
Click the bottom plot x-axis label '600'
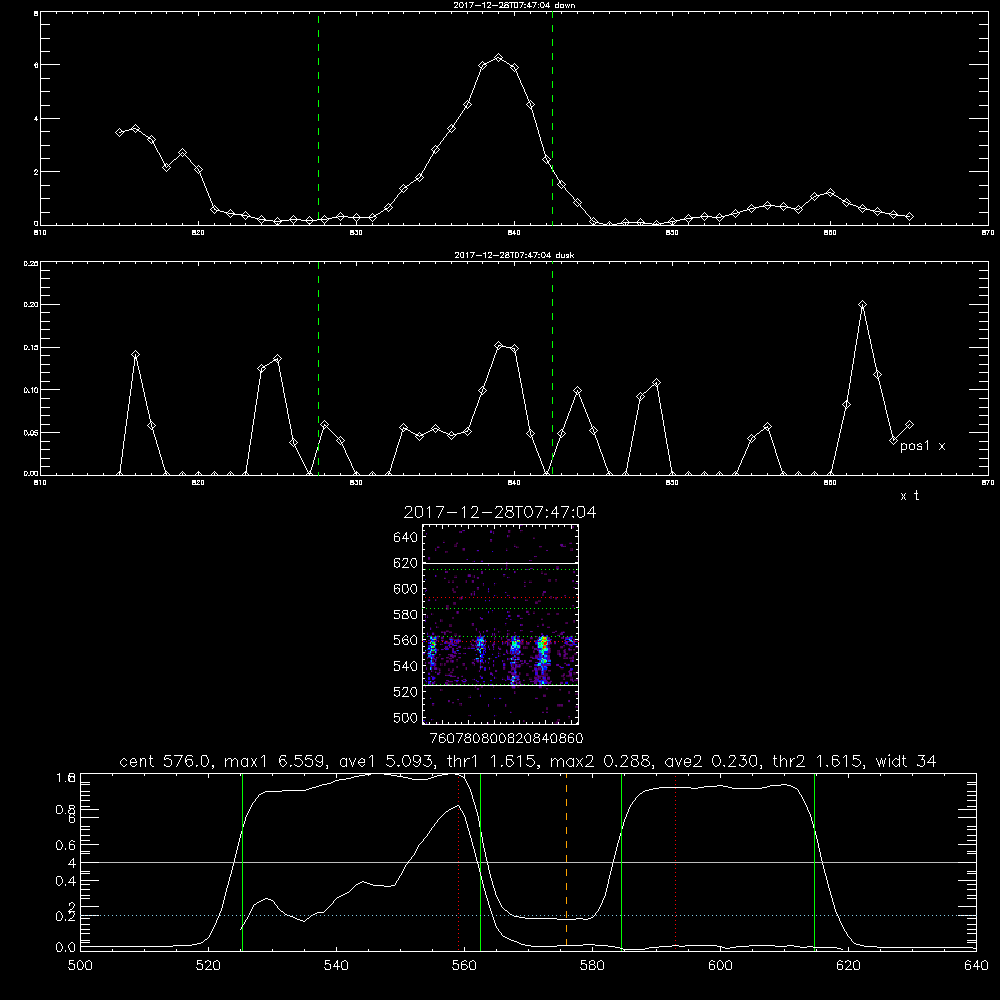(x=721, y=966)
